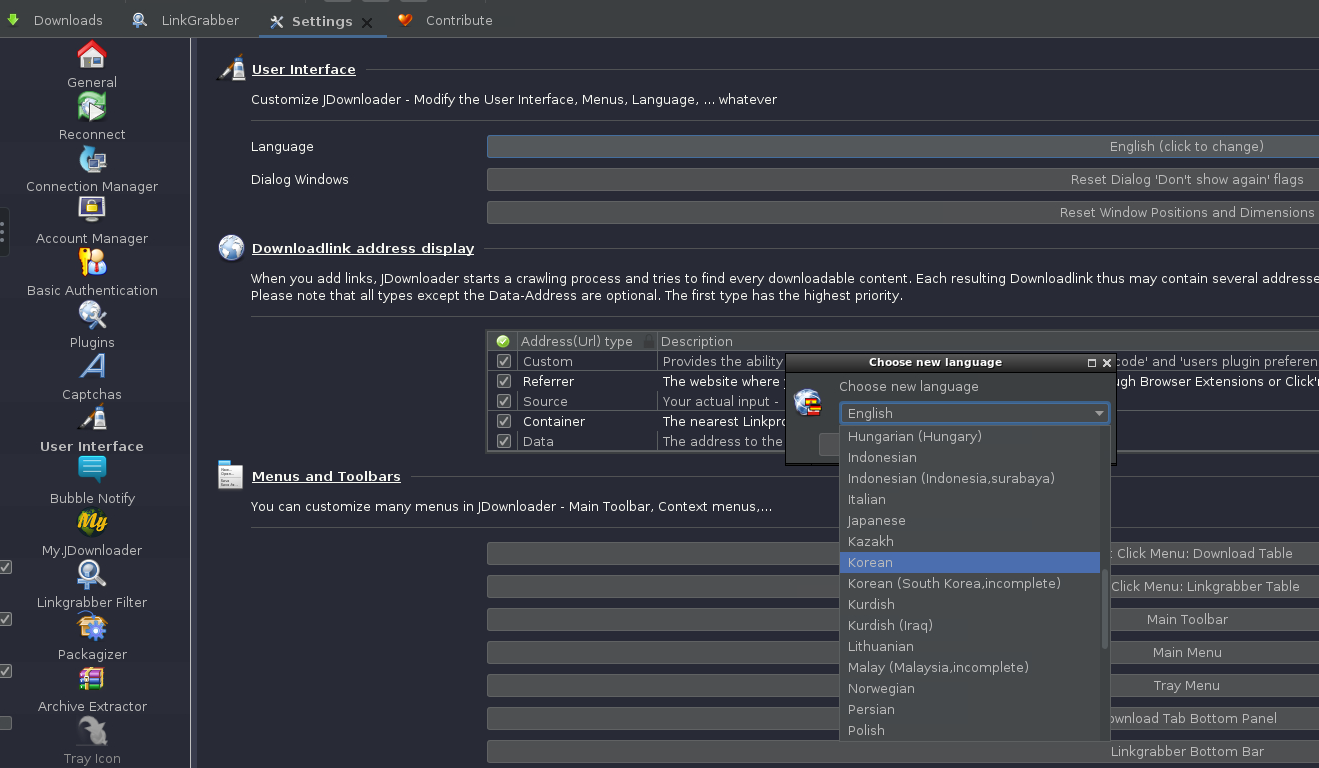Toggle checkbox beside Tray Icon

[x=5, y=723]
